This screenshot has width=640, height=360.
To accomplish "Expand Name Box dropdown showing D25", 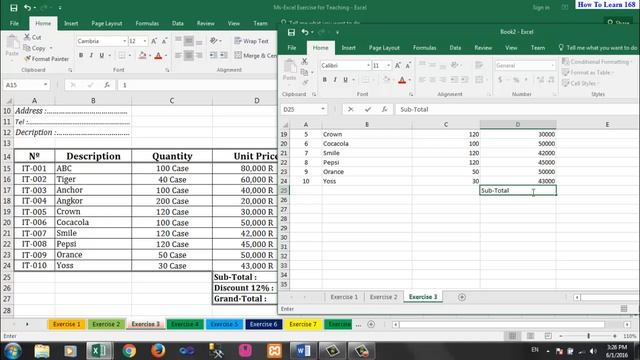I will point(323,109).
